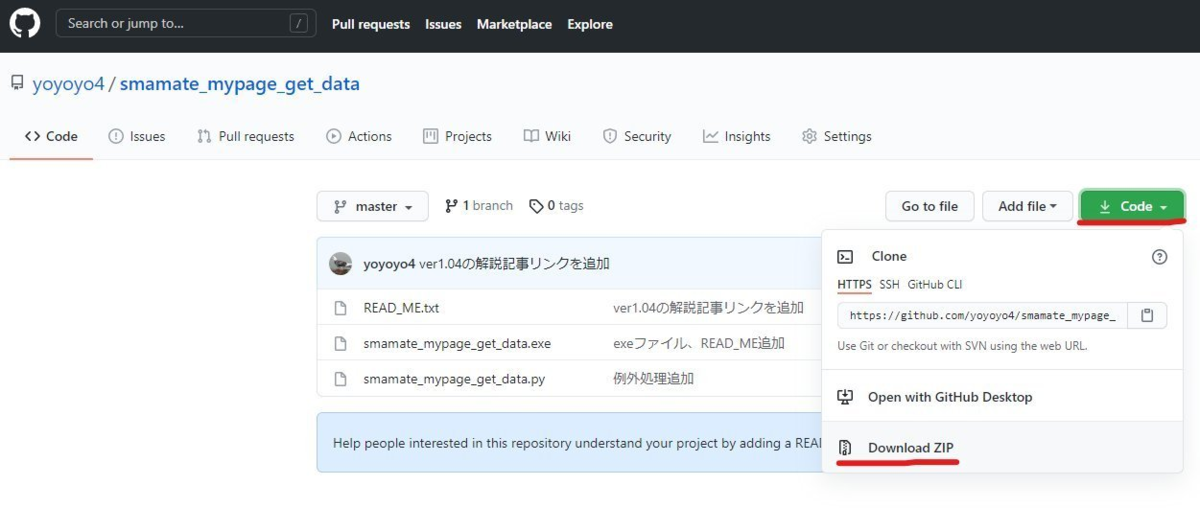Open the Clone help question mark icon
Screen dimensions: 1200x508
(1159, 257)
